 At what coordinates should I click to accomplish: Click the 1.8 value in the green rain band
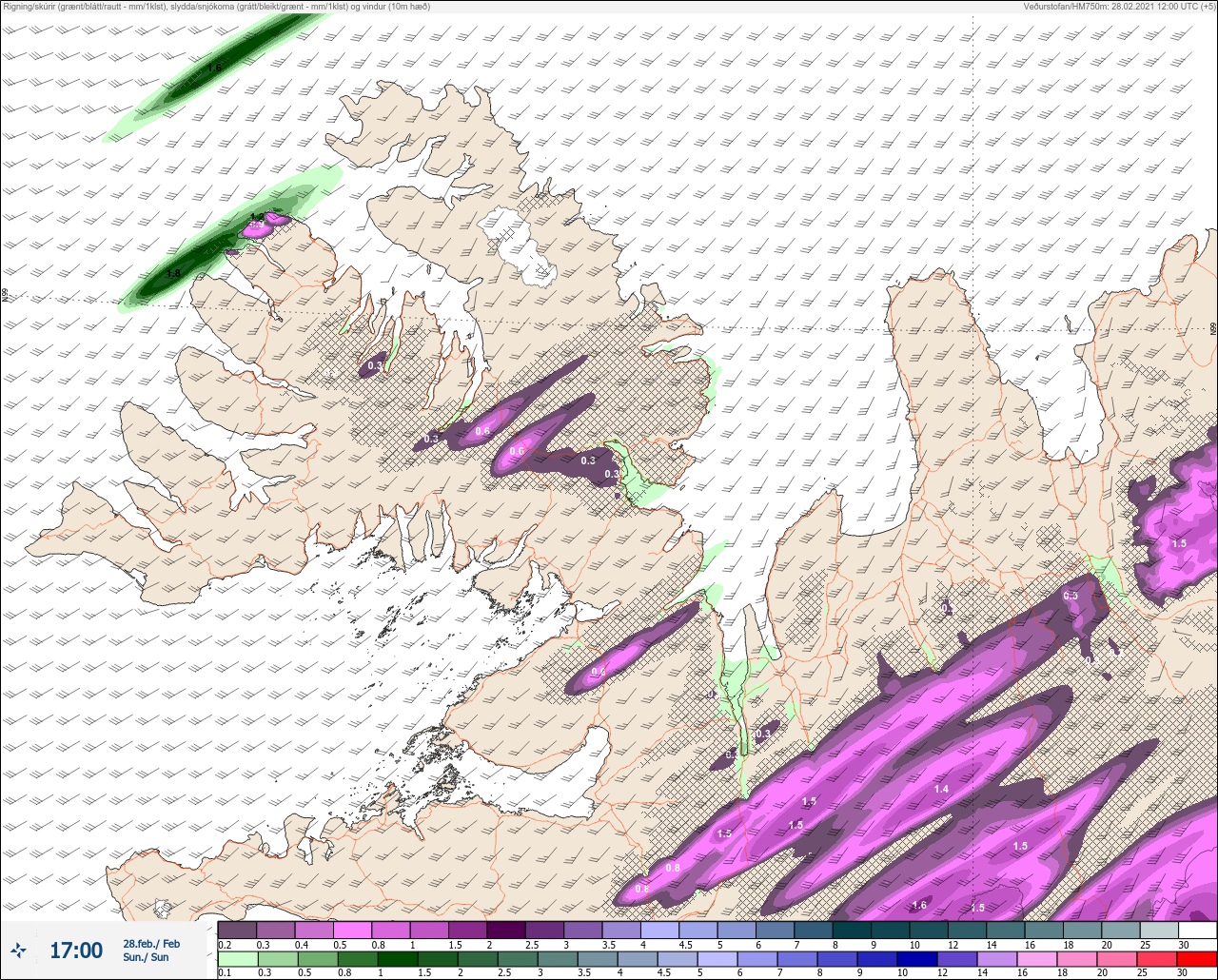click(173, 273)
